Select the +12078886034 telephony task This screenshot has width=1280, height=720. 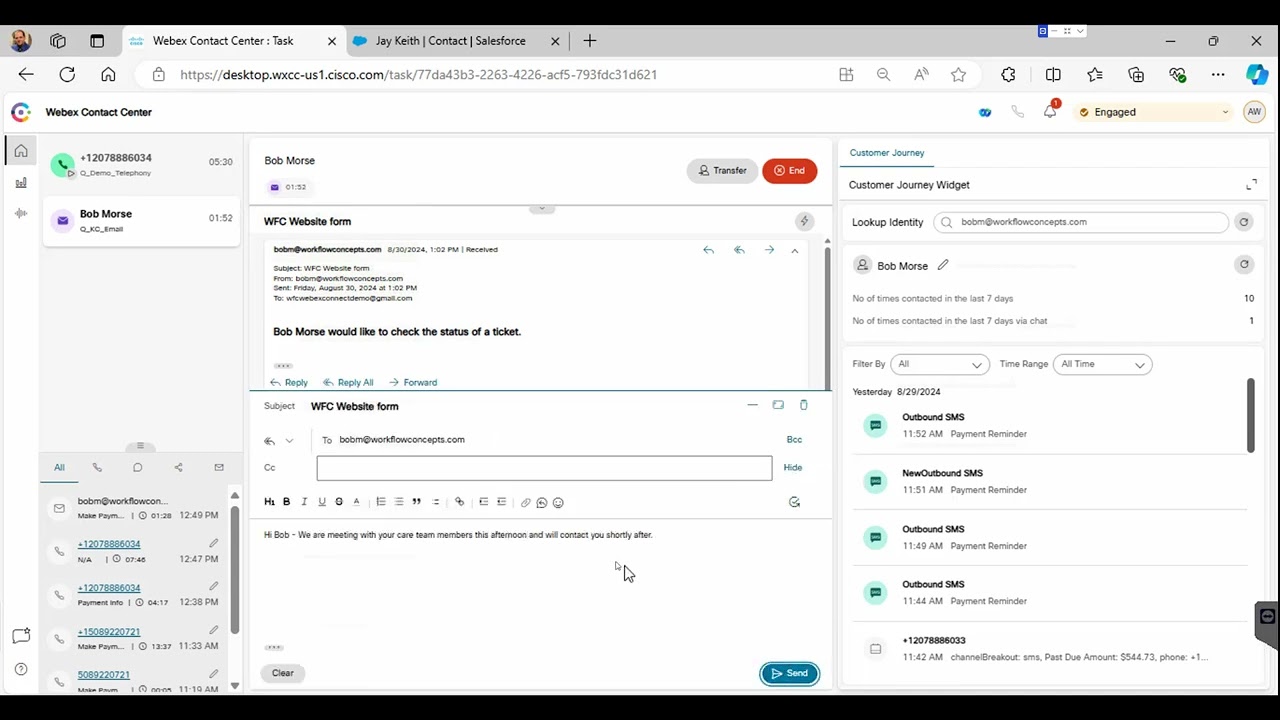pos(142,165)
